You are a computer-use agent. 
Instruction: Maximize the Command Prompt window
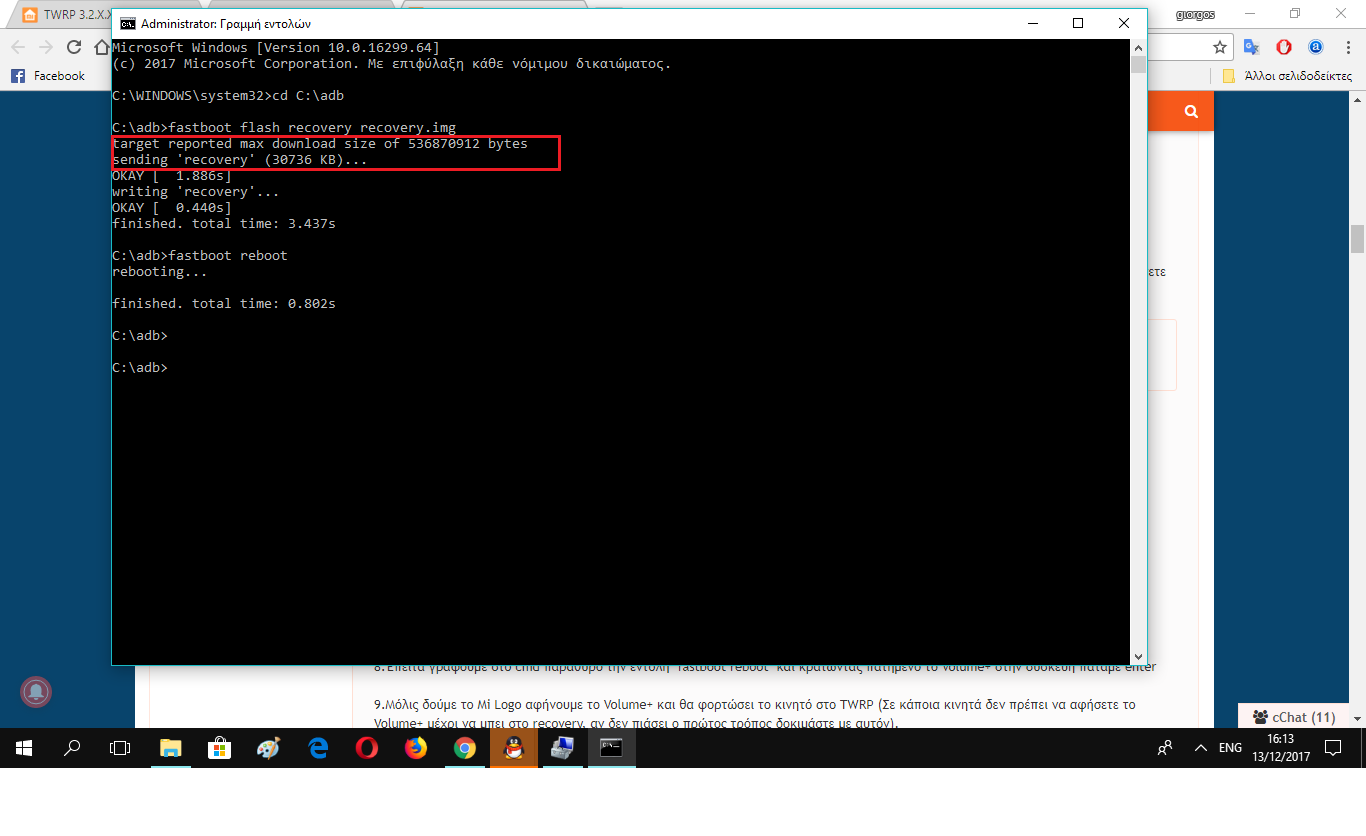1078,23
